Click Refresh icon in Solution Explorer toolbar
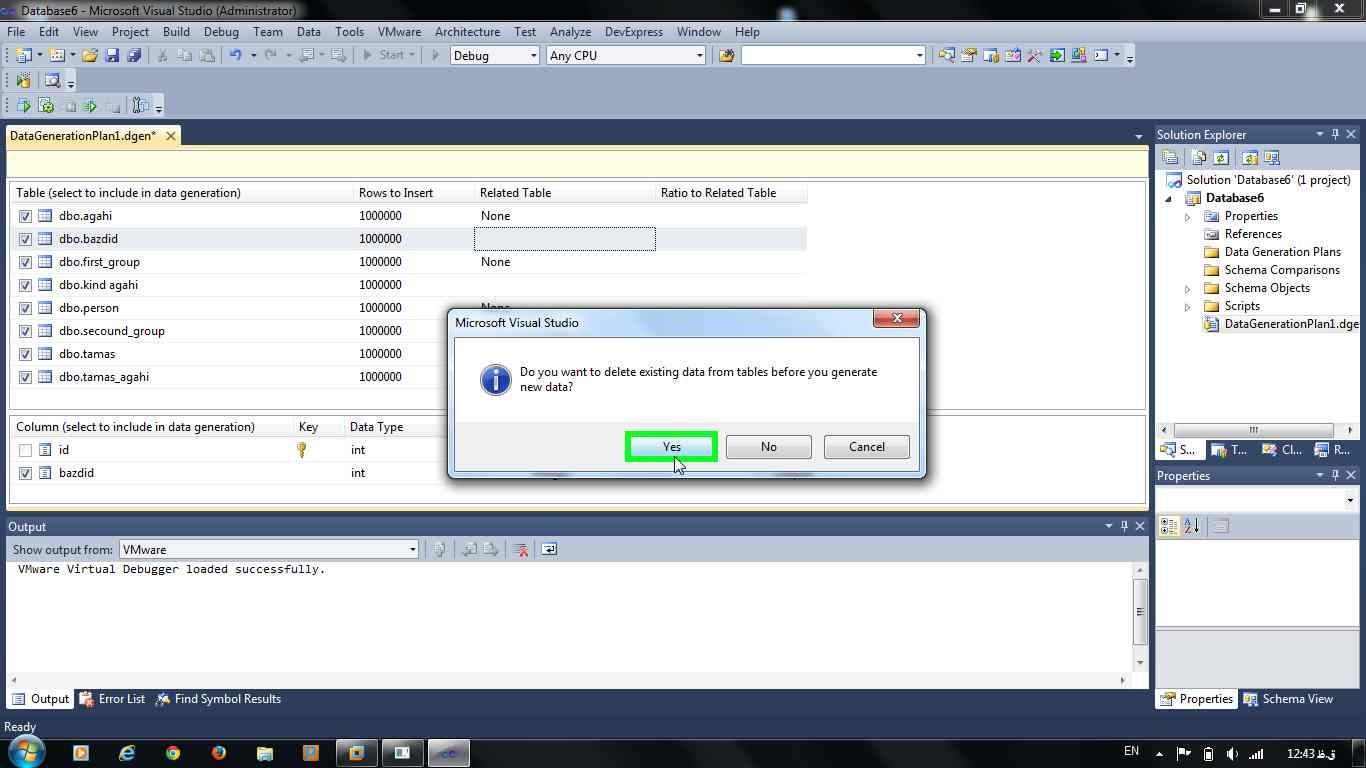The width and height of the screenshot is (1366, 768). pyautogui.click(x=1221, y=158)
